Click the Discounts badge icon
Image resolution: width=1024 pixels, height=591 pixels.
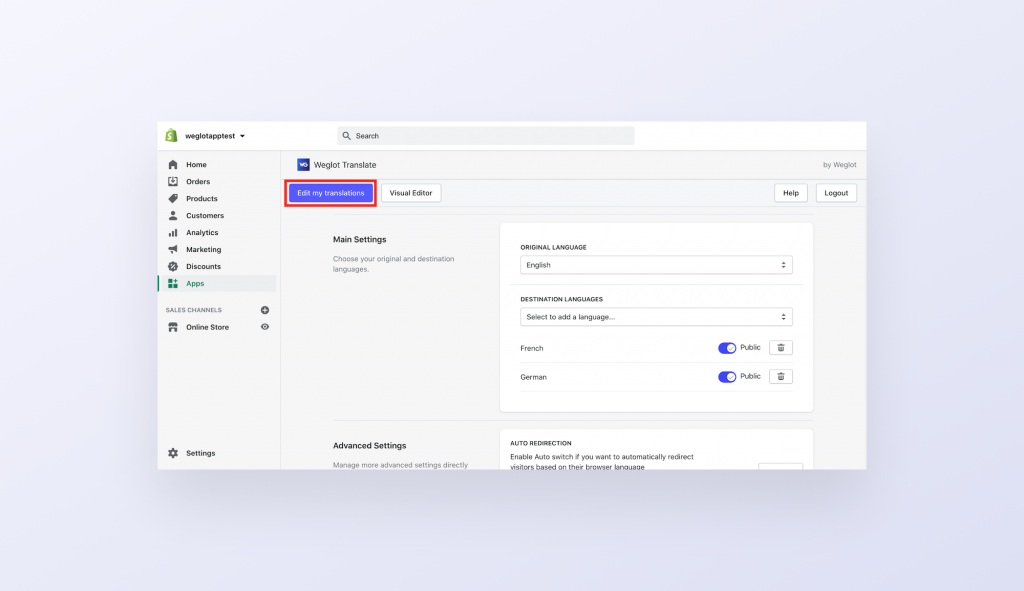pyautogui.click(x=173, y=267)
